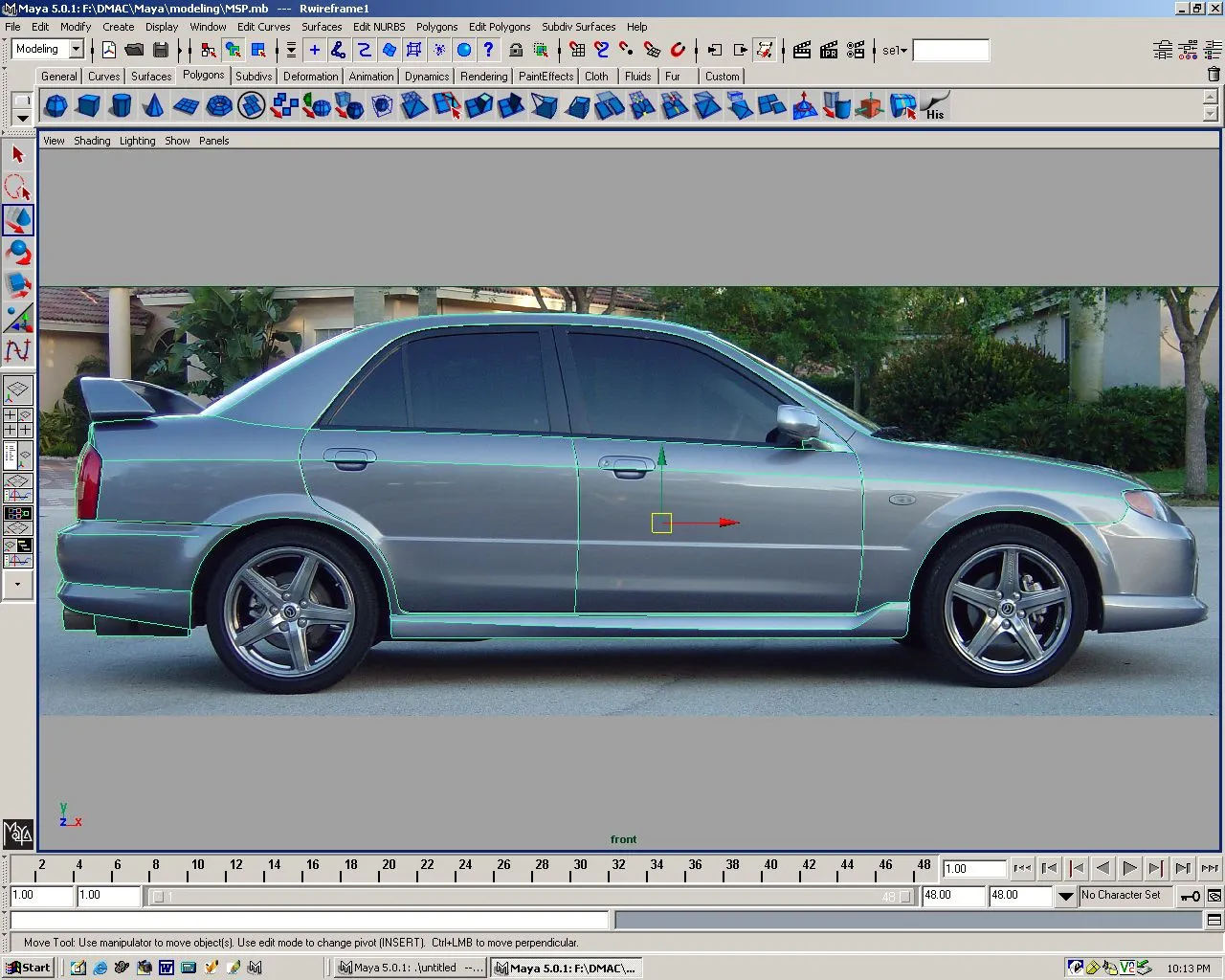1225x980 pixels.
Task: Create a polygon cone from the shelf
Action: (153, 106)
